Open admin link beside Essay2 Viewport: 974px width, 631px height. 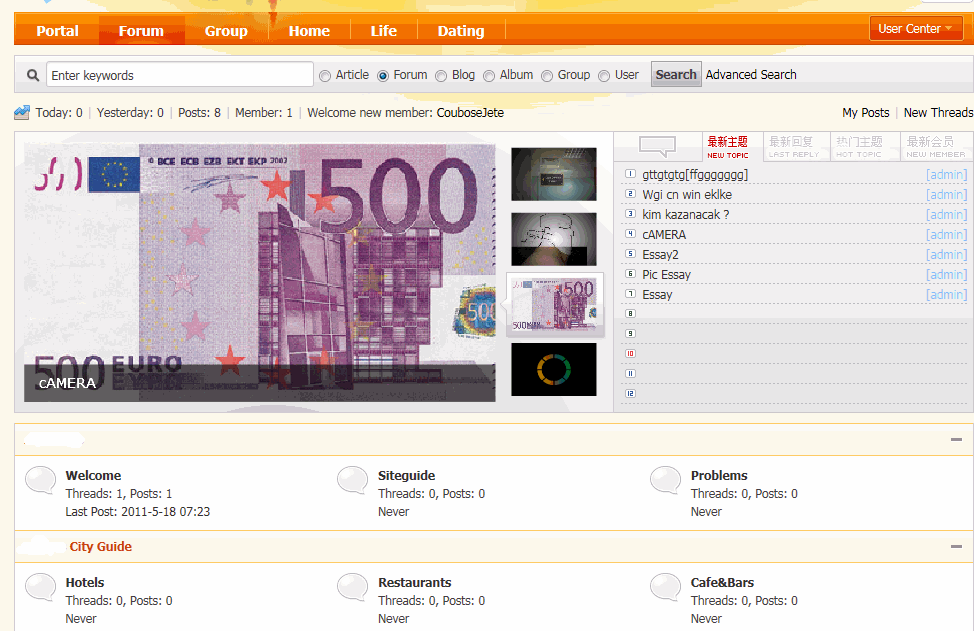click(947, 255)
